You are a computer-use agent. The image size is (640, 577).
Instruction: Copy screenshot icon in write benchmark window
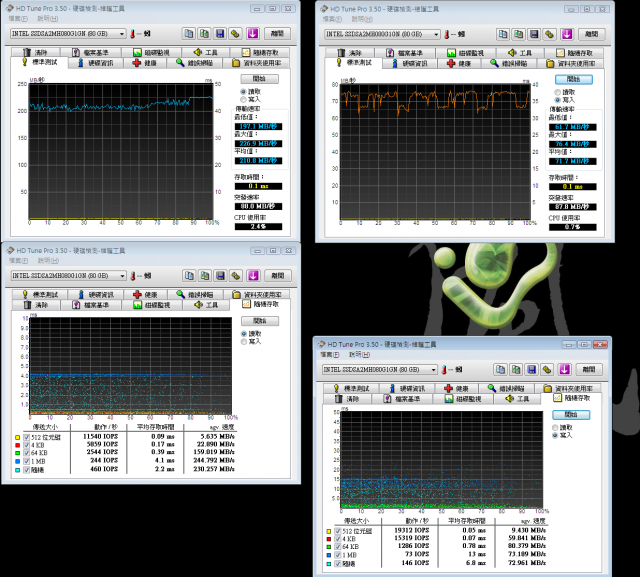(x=518, y=34)
